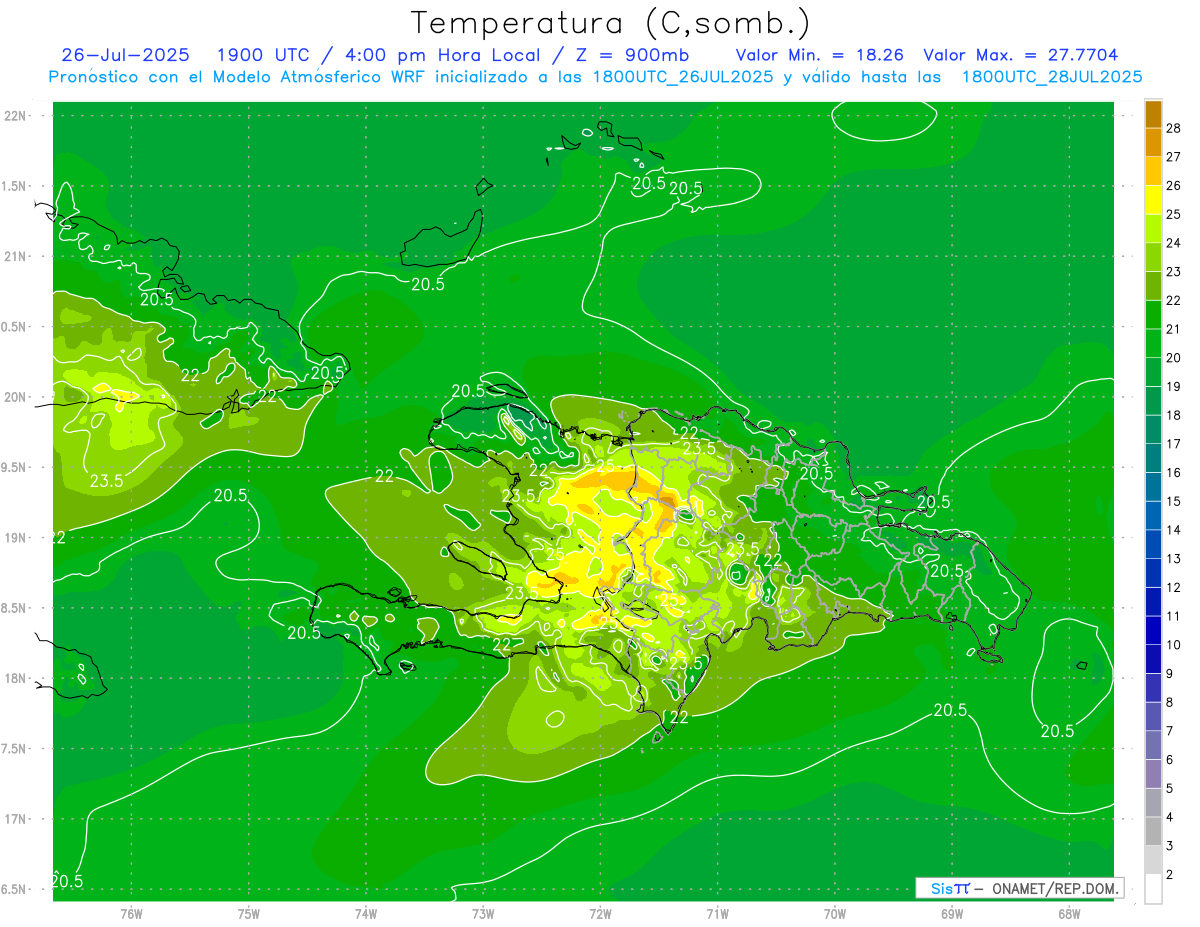
Task: Click the validity stamp "1800UTC_28JUL2025"
Action: [1052, 77]
